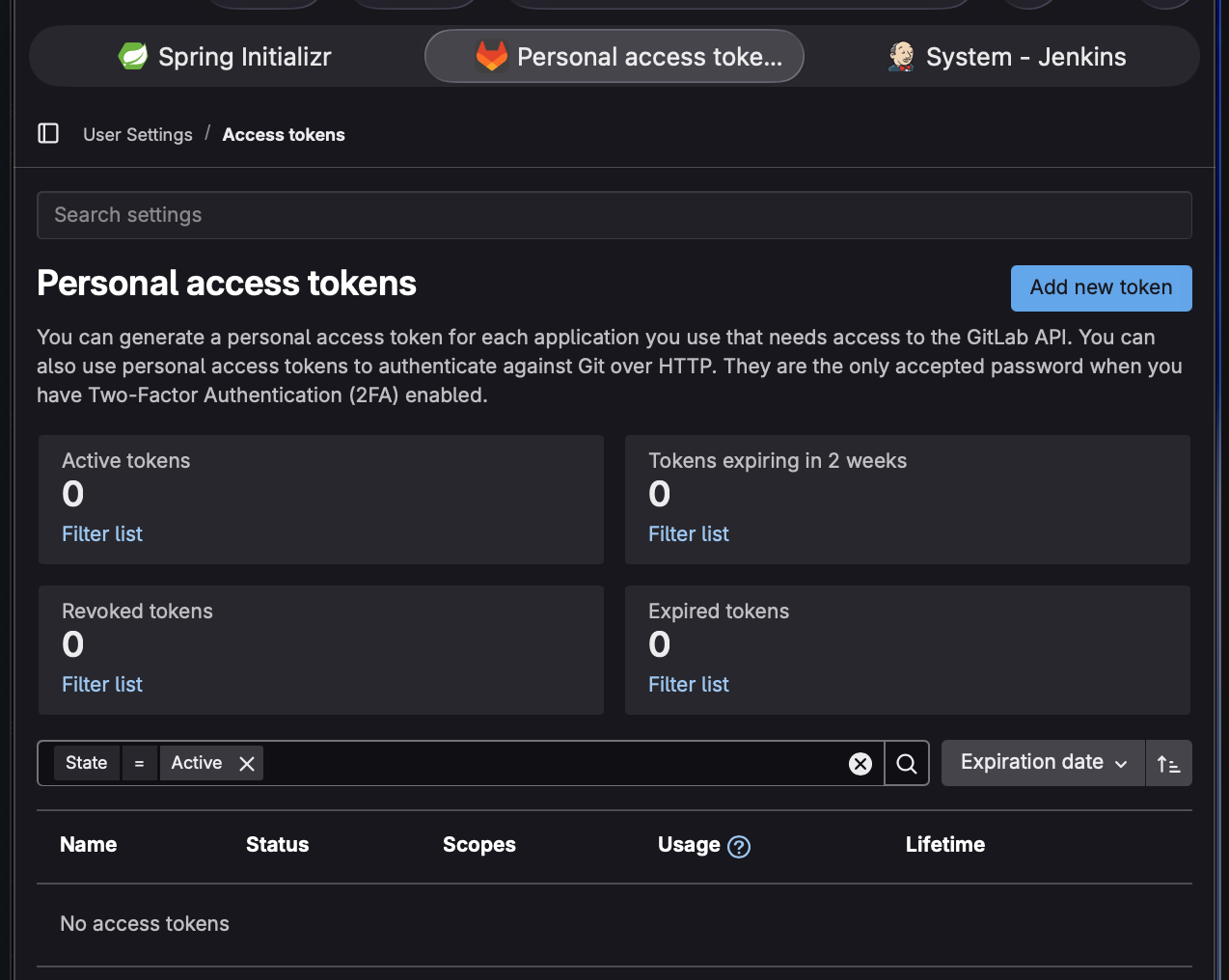The height and width of the screenshot is (980, 1229).
Task: Clear the search filter with X circle
Action: click(860, 764)
